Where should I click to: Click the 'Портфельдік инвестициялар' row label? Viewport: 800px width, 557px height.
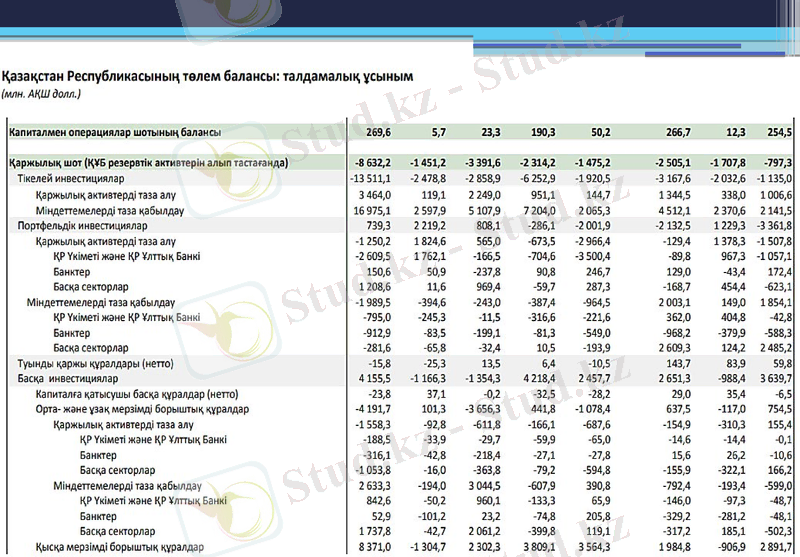coord(77,226)
